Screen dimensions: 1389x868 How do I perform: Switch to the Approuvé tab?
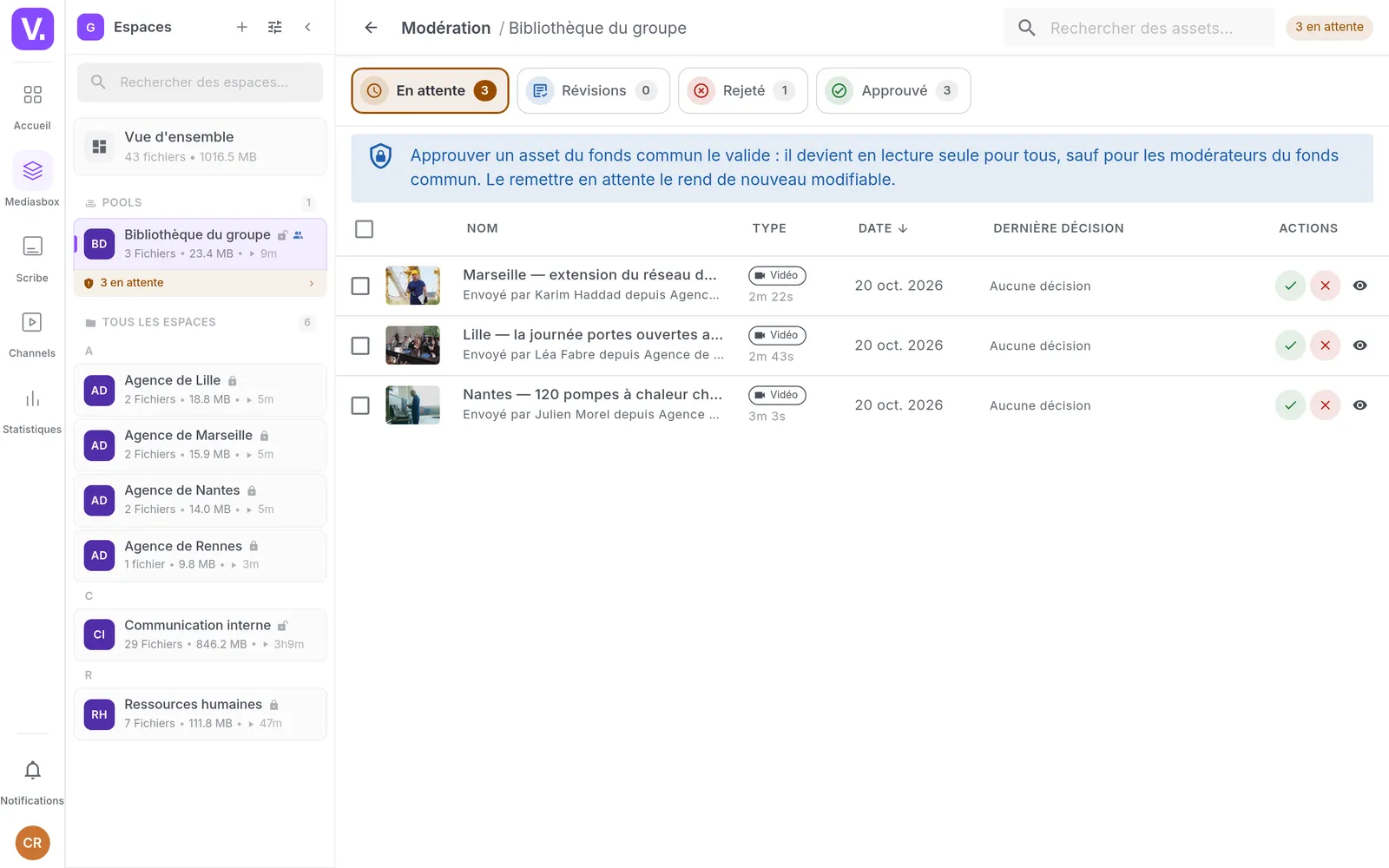coord(893,90)
